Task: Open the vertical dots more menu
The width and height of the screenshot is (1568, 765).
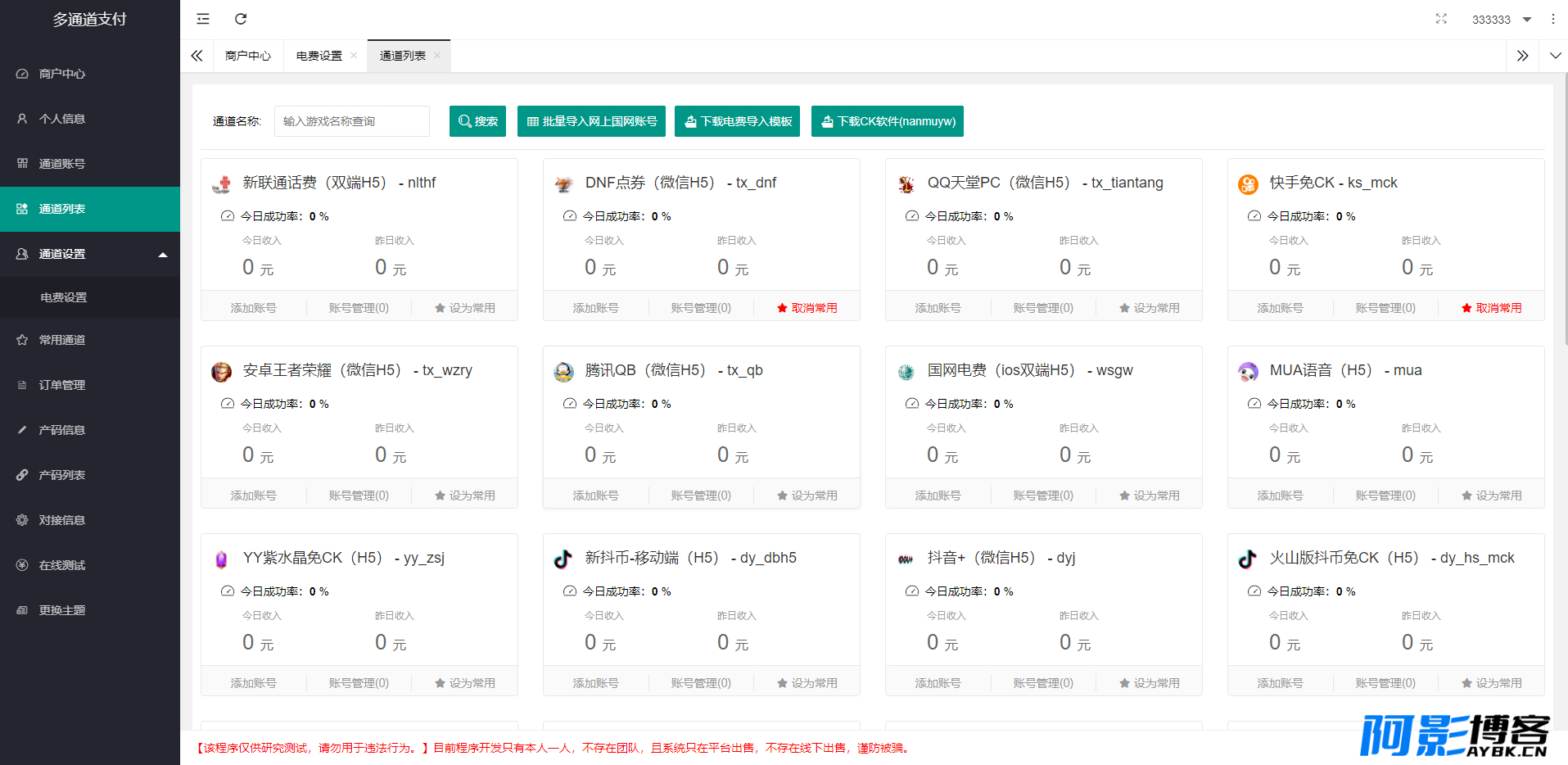Action: coord(1552,19)
